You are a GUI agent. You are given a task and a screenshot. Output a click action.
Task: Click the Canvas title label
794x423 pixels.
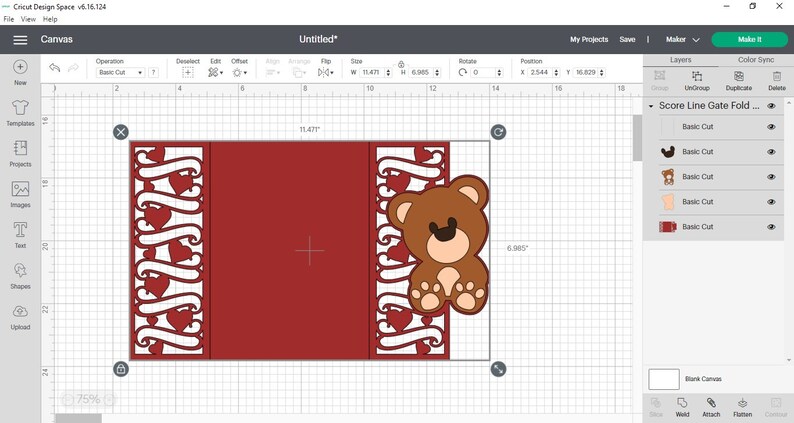[56, 40]
